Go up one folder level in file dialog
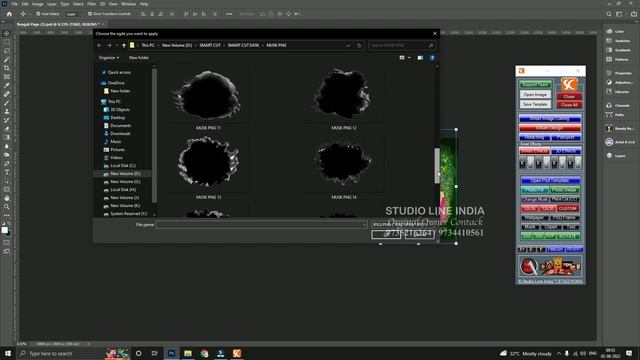640x360 pixels. tap(124, 45)
